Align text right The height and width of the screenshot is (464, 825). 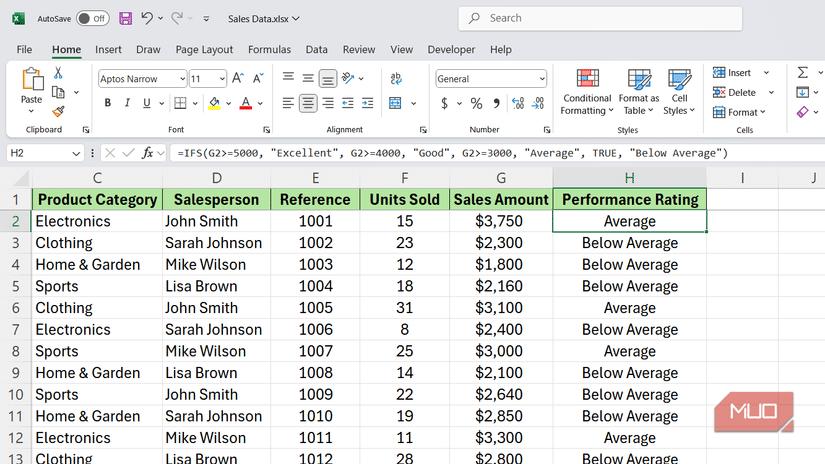click(328, 103)
